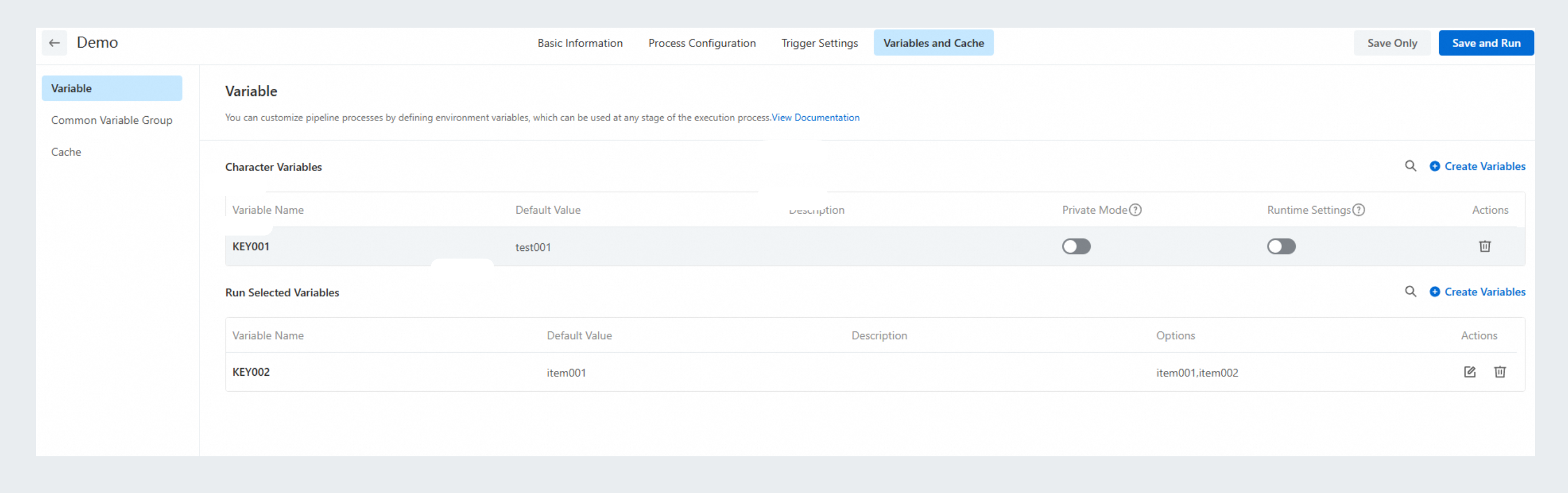Click the Save Only button
The width and height of the screenshot is (1568, 493).
pyautogui.click(x=1392, y=43)
